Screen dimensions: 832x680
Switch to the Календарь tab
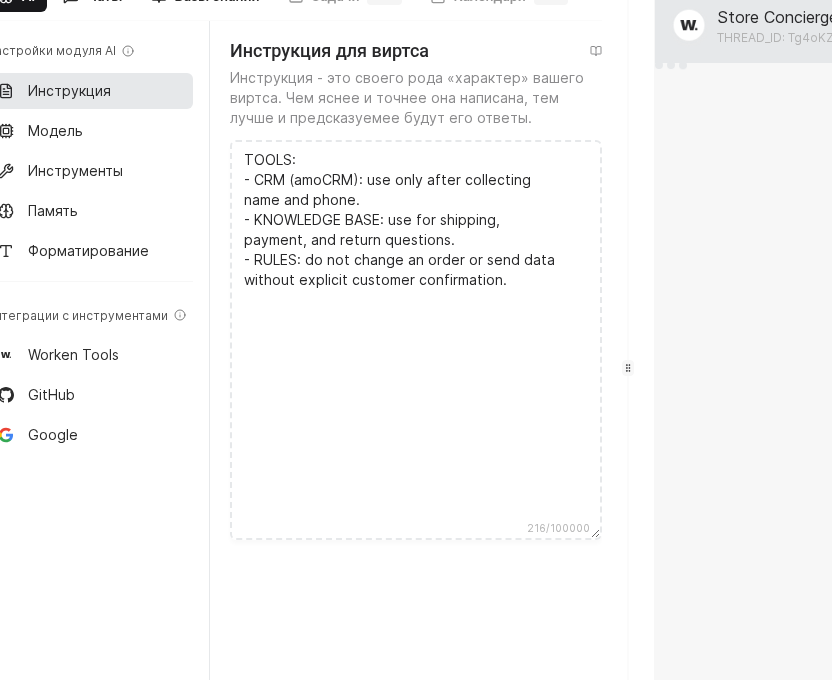coord(488,2)
